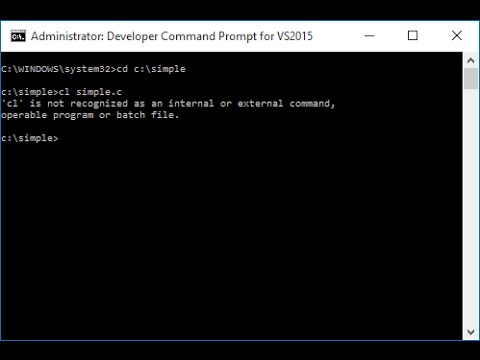The width and height of the screenshot is (480, 360).
Task: Click the 'external command,' text
Action: pyautogui.click(x=286, y=104)
